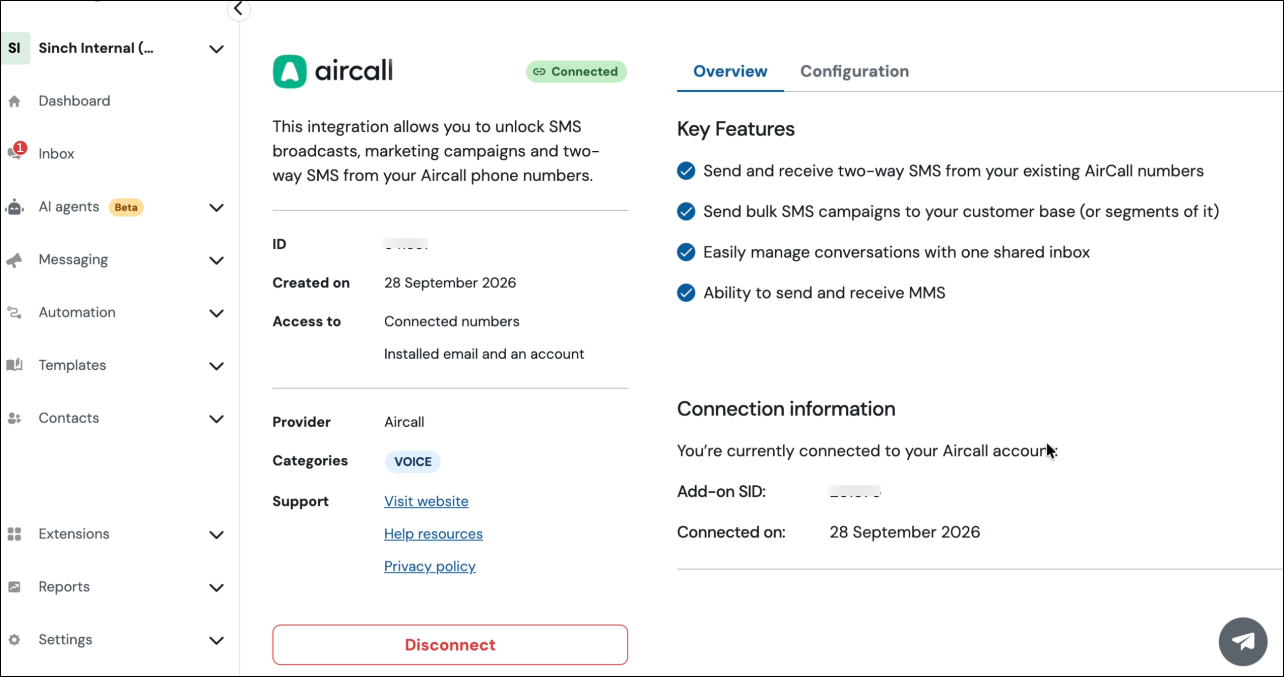
Task: Expand the Messaging menu chevron
Action: [216, 261]
